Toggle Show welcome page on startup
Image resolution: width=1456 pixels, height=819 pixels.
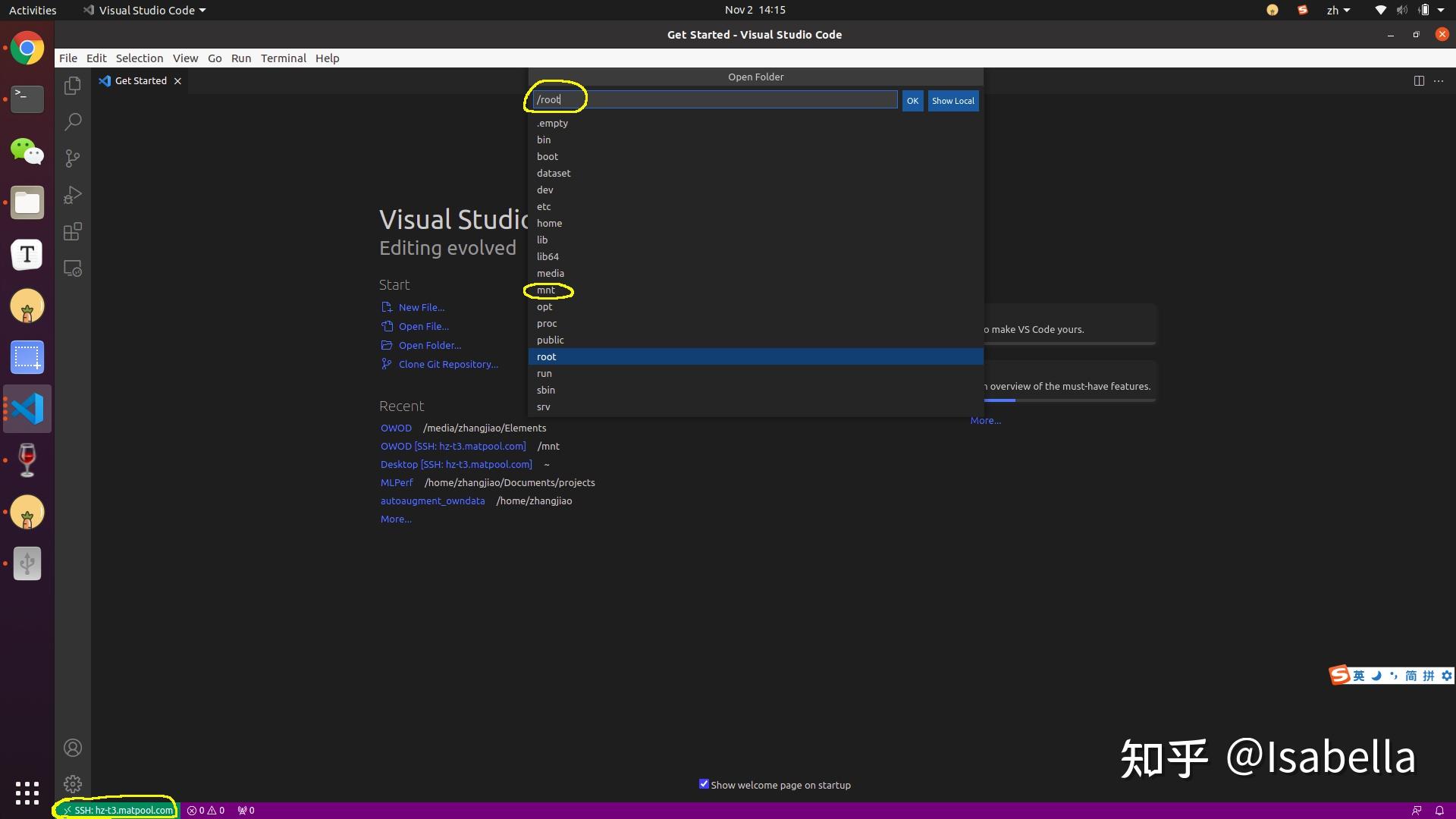(x=704, y=784)
